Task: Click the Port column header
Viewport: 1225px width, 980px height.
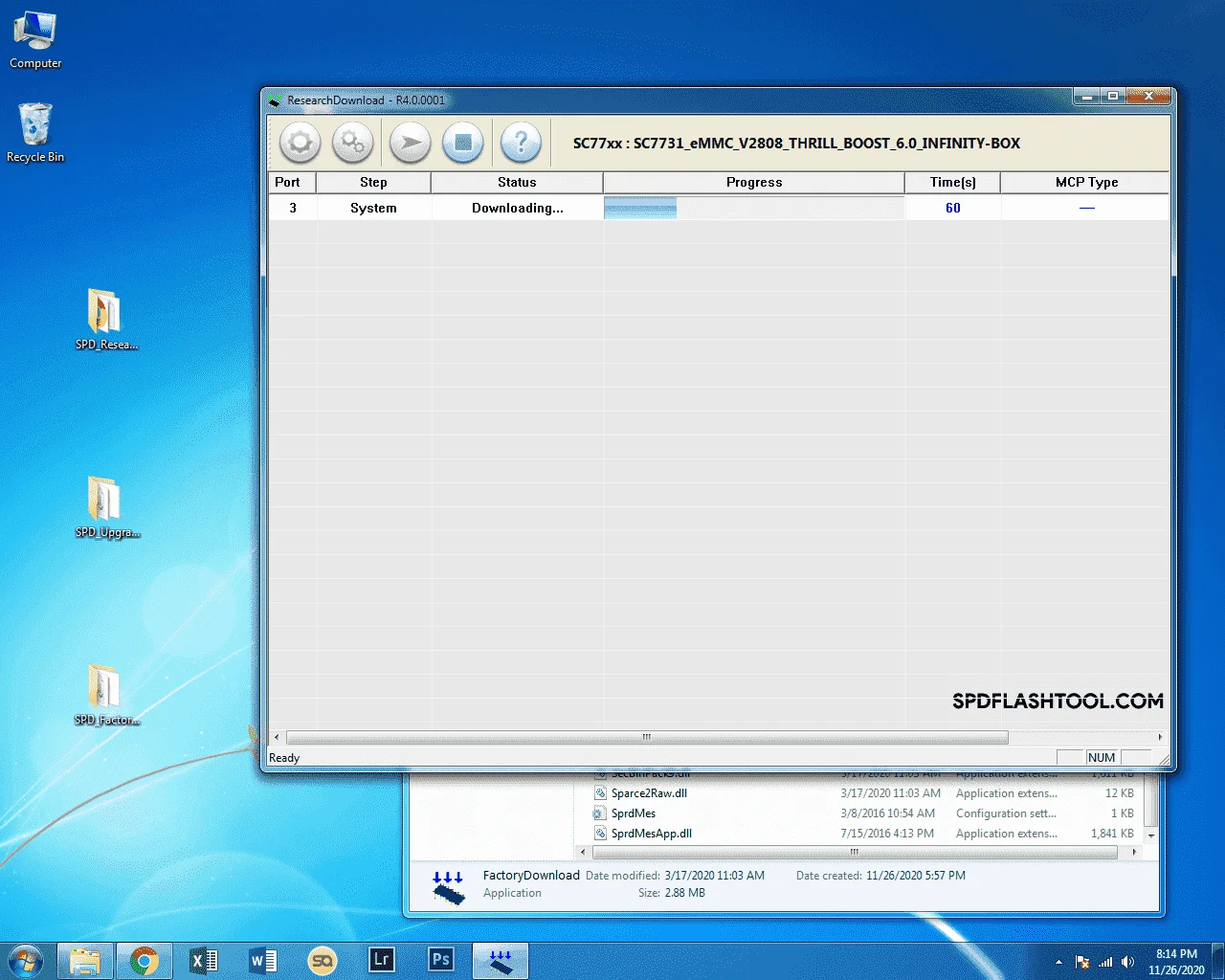Action: [292, 182]
